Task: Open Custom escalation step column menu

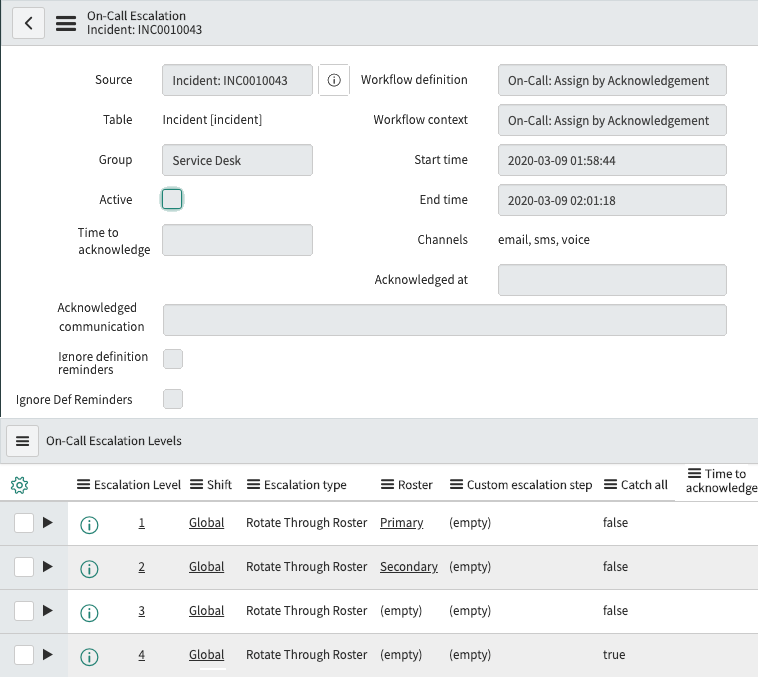Action: [456, 484]
